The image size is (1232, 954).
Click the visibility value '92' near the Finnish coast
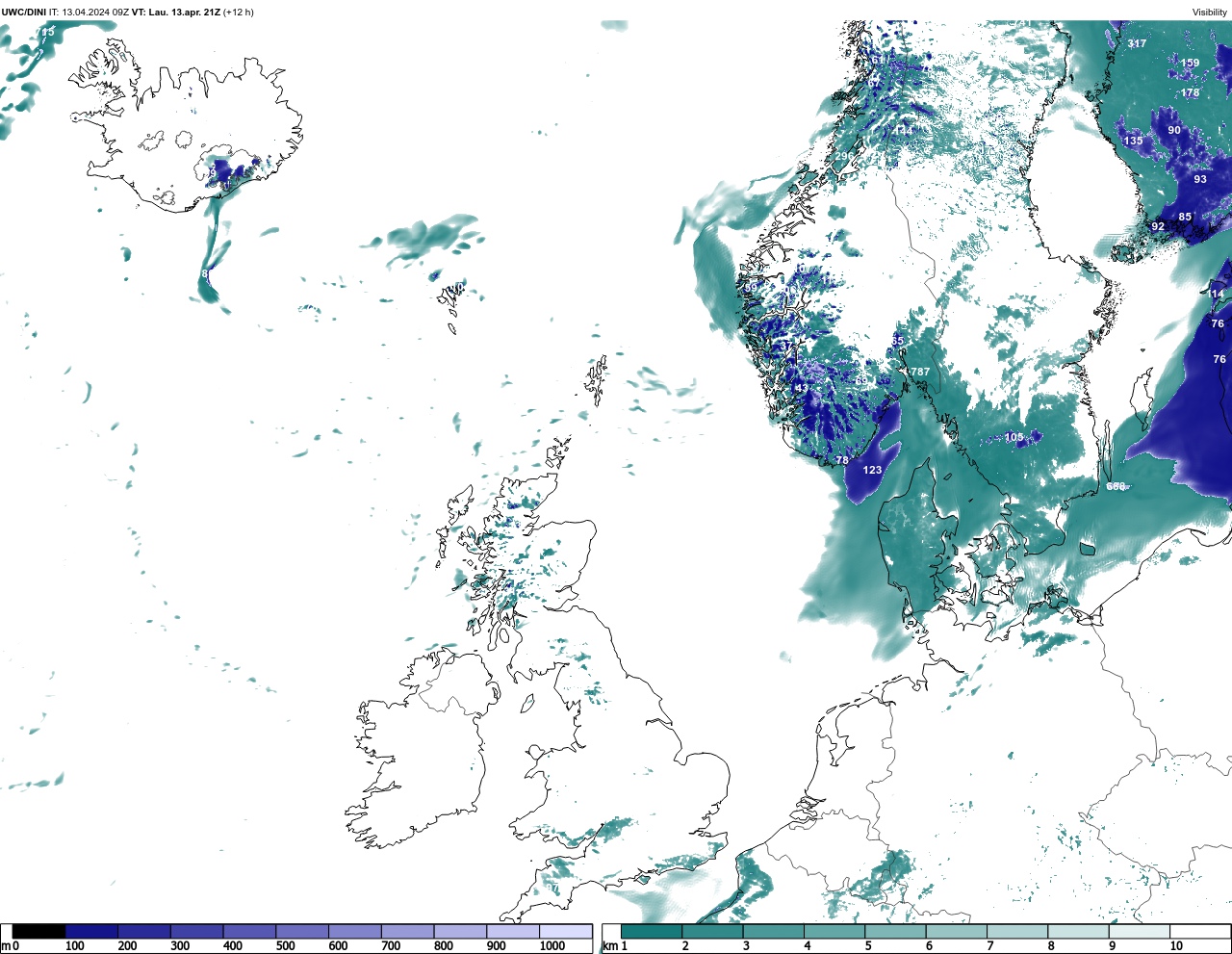click(x=1158, y=227)
